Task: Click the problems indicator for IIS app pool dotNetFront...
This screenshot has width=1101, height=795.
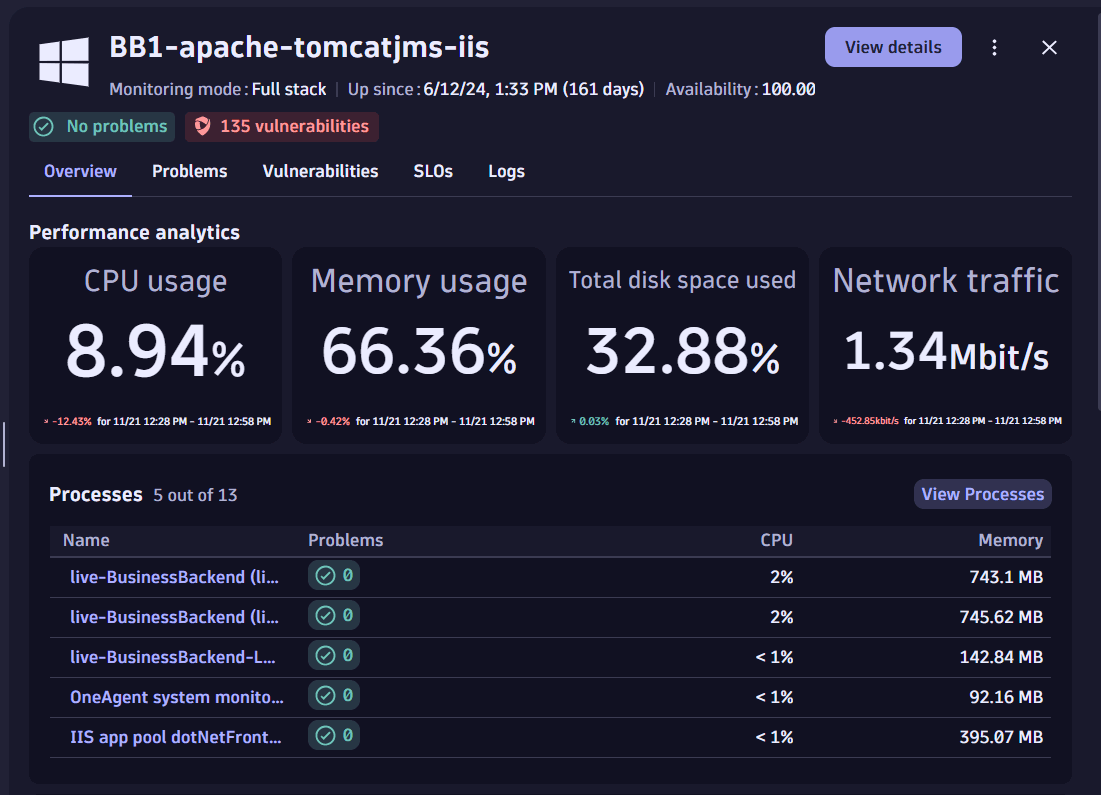Action: (333, 735)
